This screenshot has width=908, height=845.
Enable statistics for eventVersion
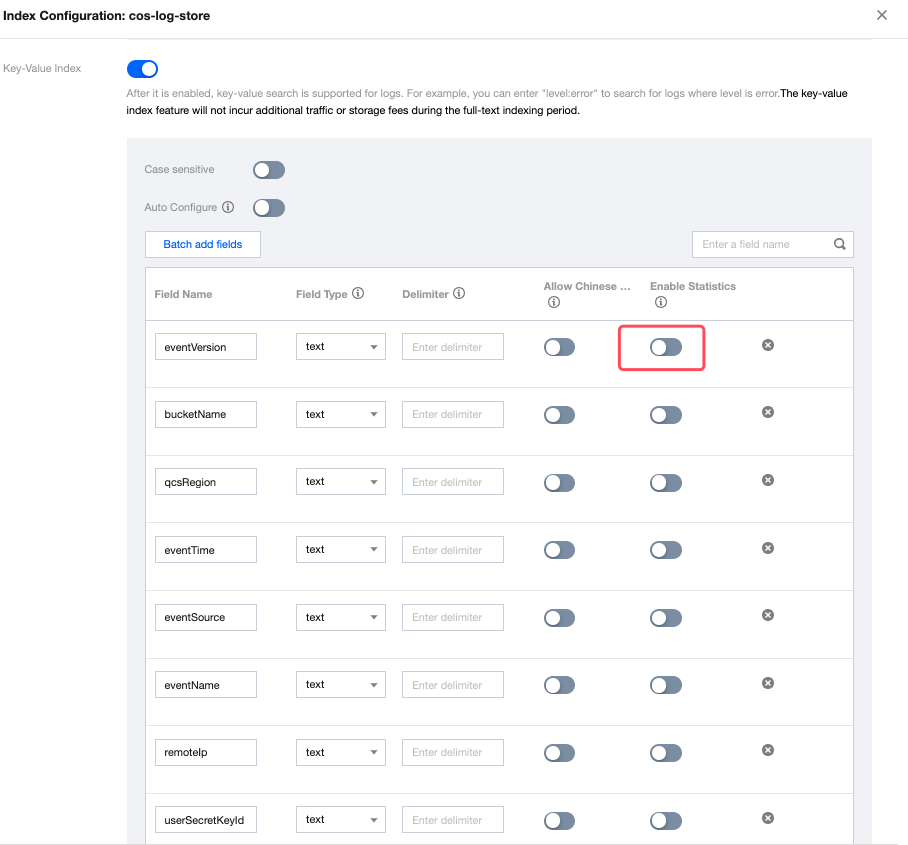pyautogui.click(x=665, y=347)
